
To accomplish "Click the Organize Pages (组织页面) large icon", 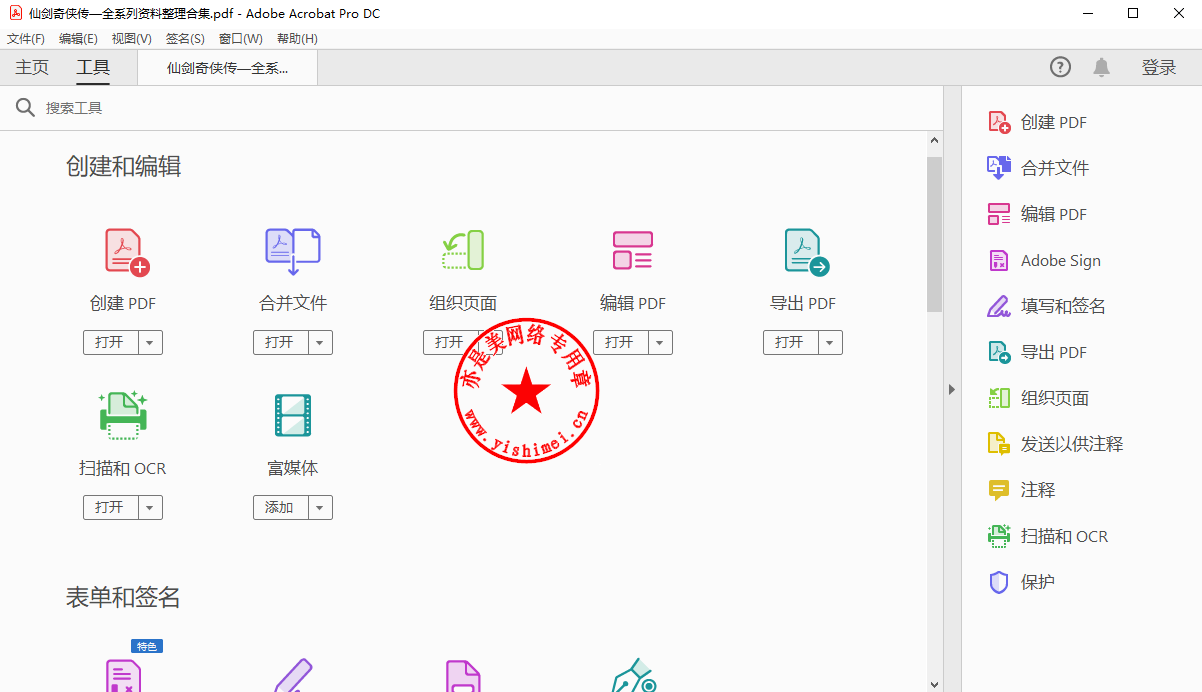I will pos(463,251).
